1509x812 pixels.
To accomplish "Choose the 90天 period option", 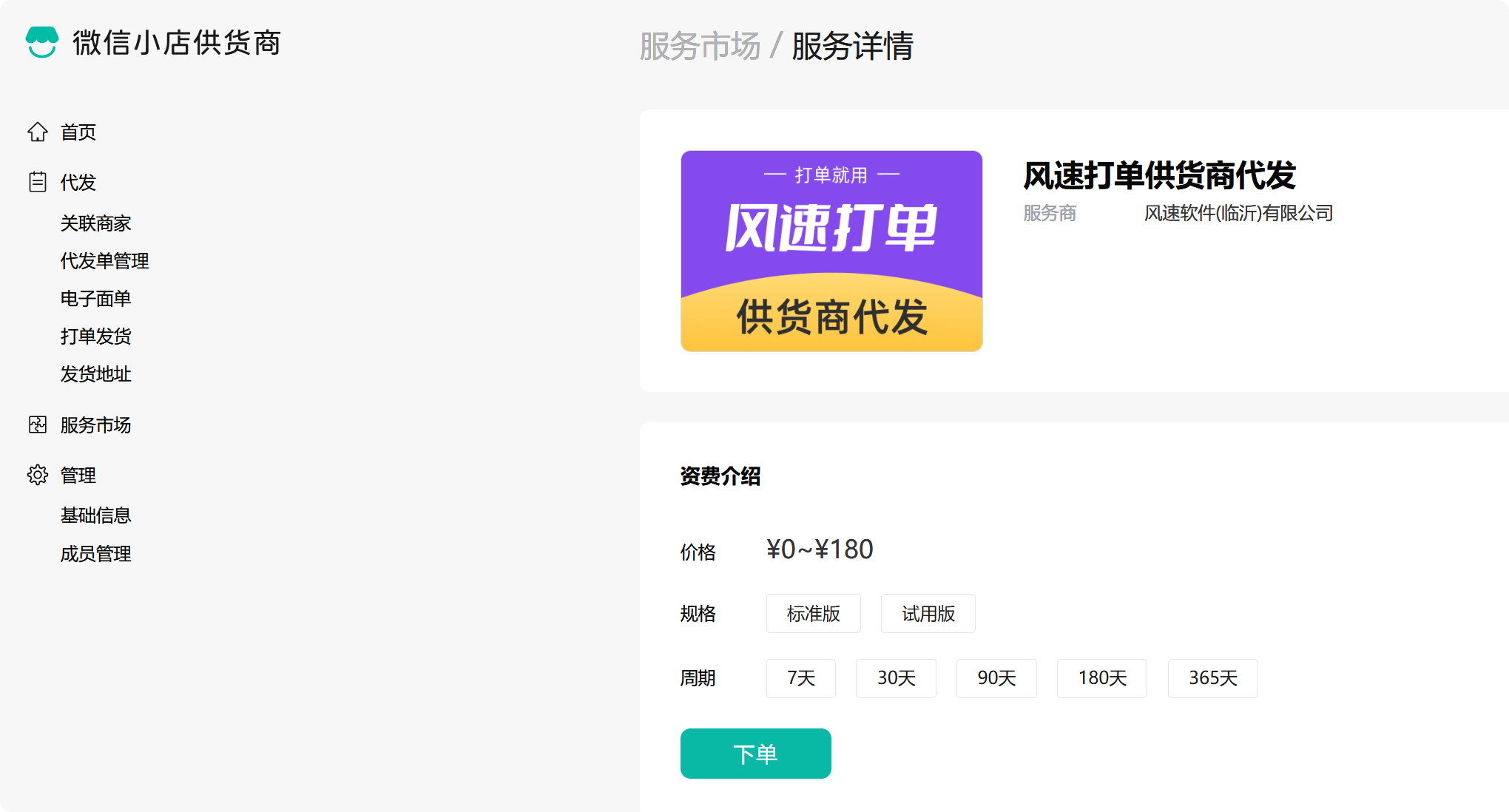I will (x=996, y=678).
